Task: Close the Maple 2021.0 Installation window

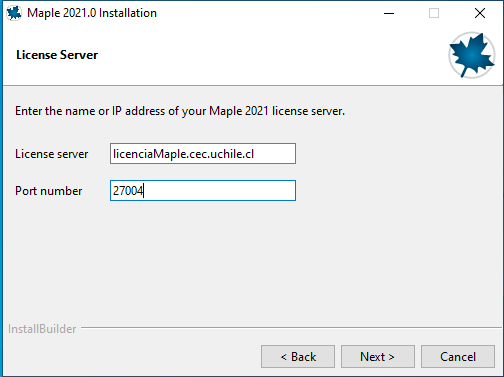Action: click(480, 13)
